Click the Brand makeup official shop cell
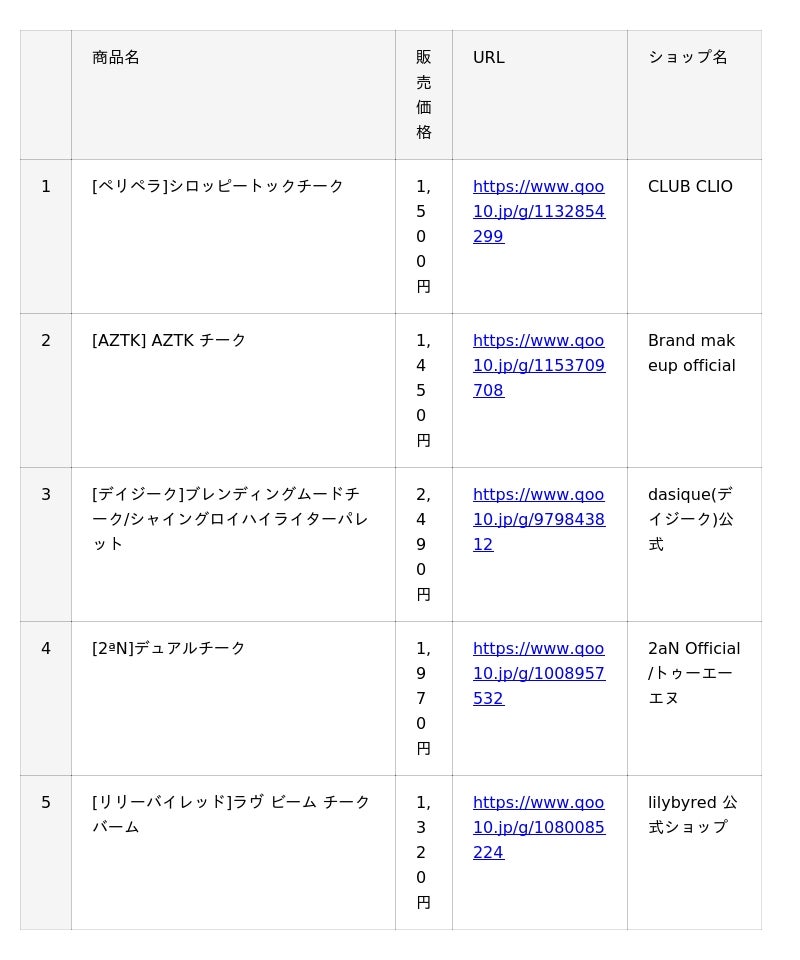Image resolution: width=800 pixels, height=960 pixels. click(x=692, y=353)
